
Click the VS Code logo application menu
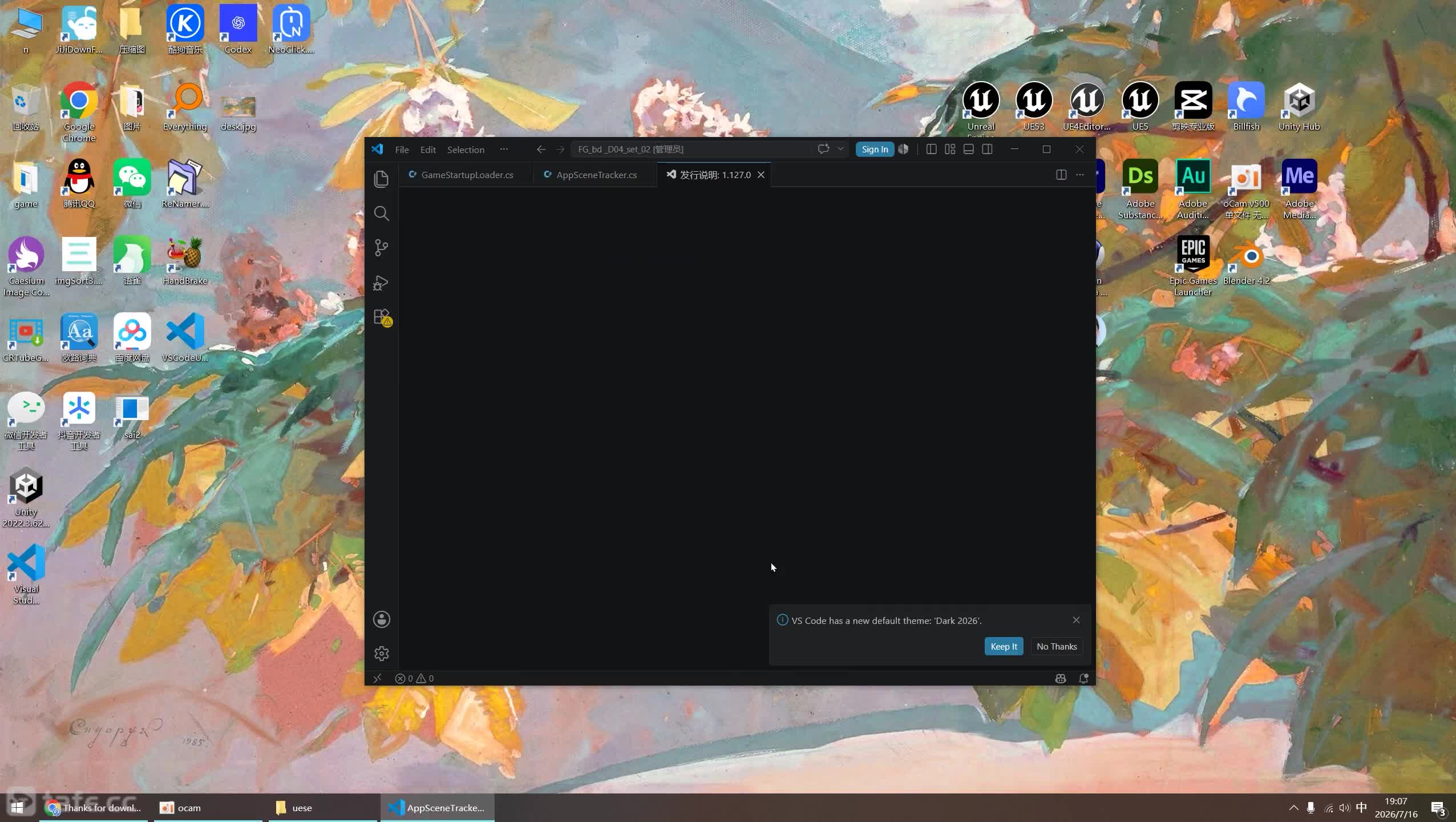pos(377,149)
